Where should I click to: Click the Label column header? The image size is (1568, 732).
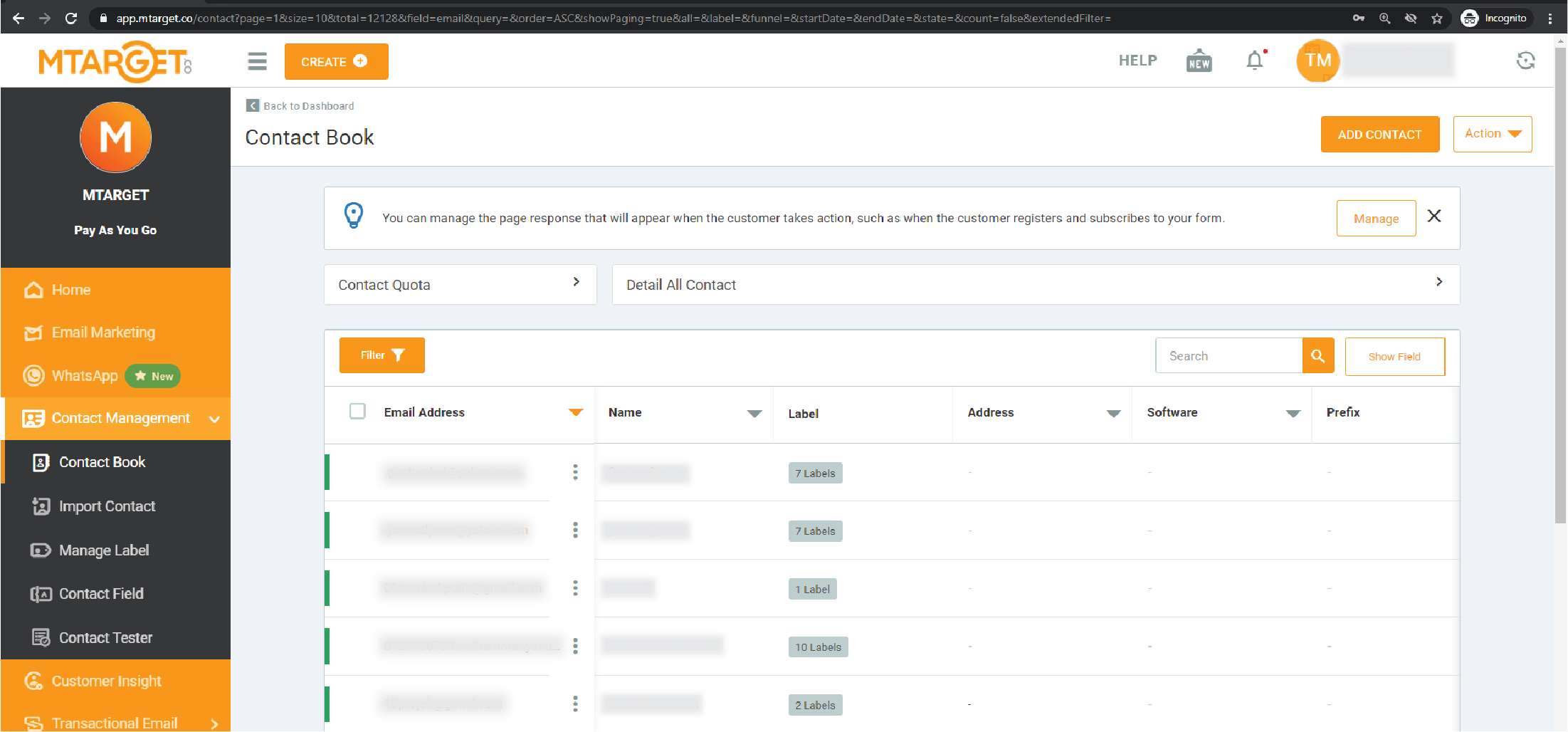click(803, 414)
